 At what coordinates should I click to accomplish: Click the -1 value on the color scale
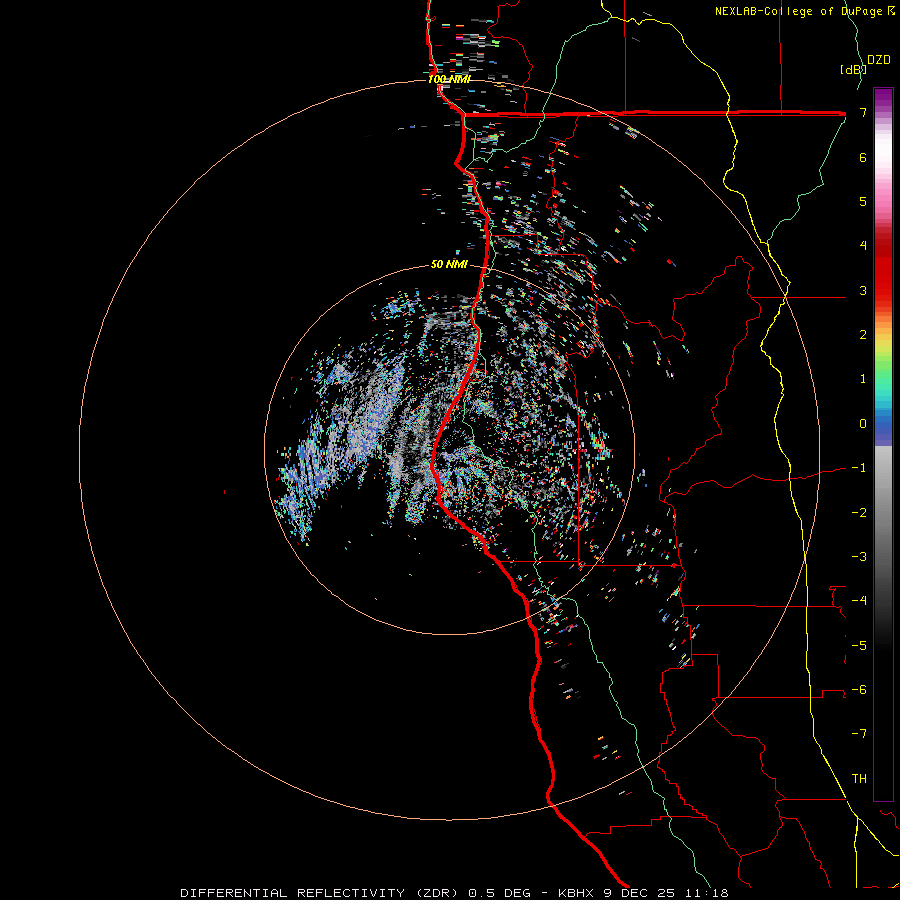[859, 468]
